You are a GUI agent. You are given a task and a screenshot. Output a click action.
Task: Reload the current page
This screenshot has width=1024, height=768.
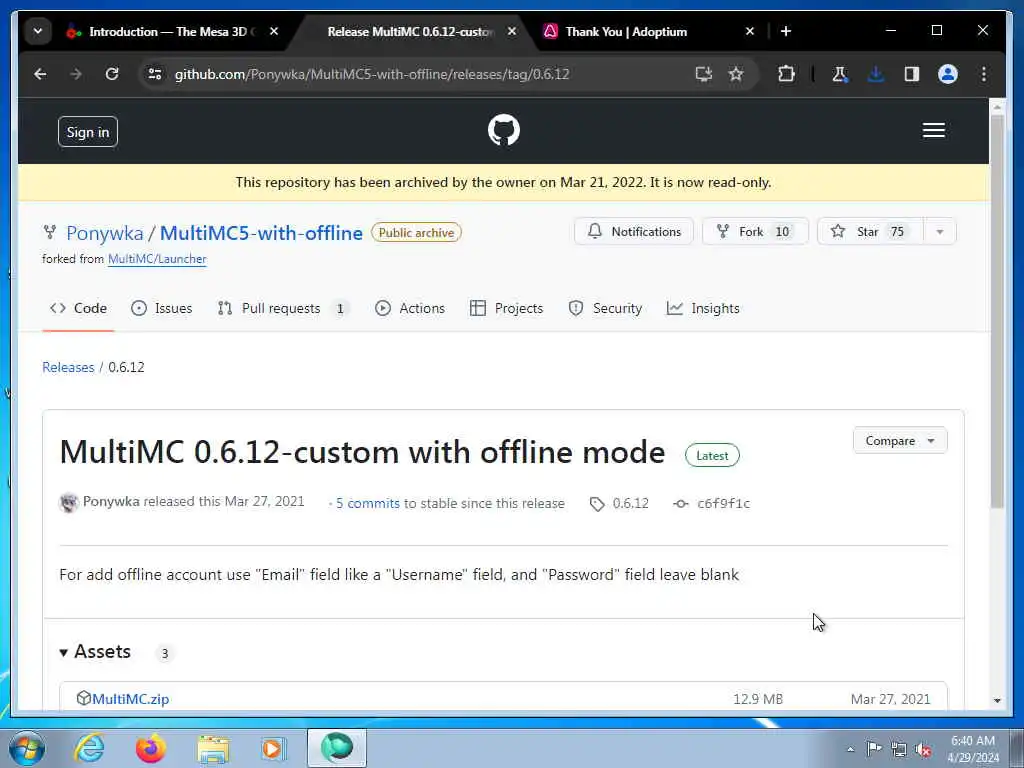coord(112,74)
